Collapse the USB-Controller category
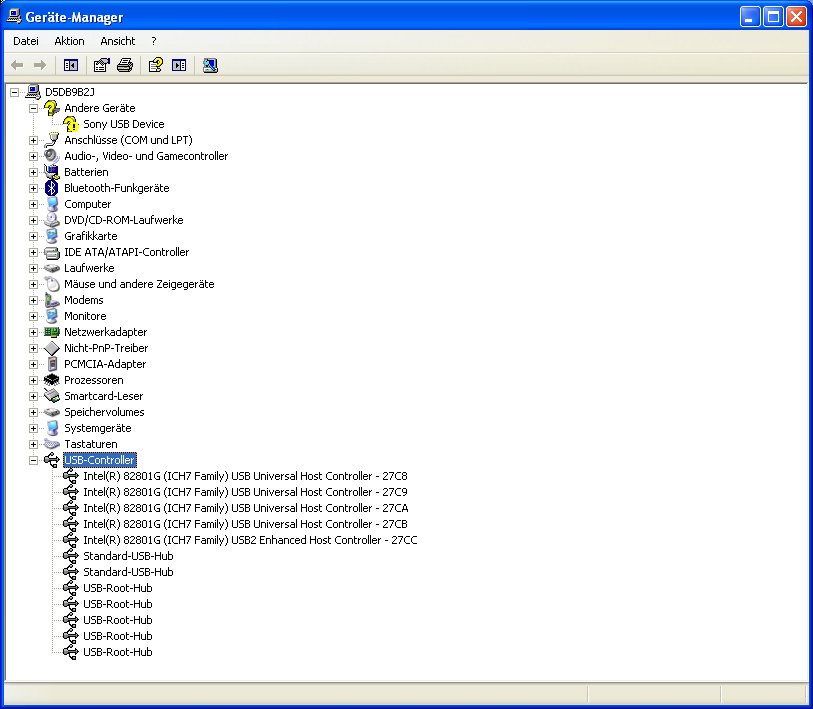Viewport: 813px width, 709px height. coord(33,460)
